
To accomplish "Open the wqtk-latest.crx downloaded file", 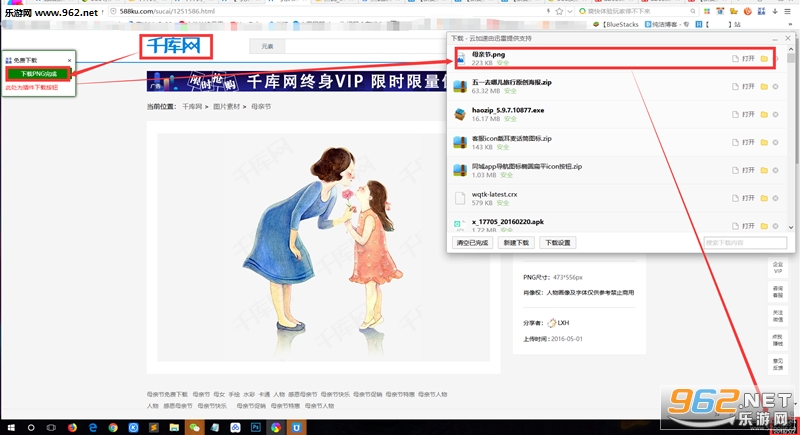I will [x=744, y=198].
